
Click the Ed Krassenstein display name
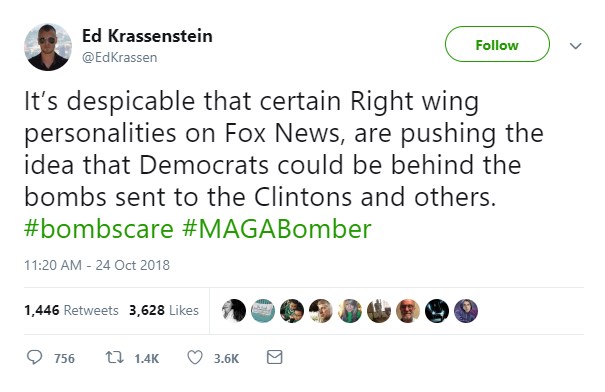147,36
